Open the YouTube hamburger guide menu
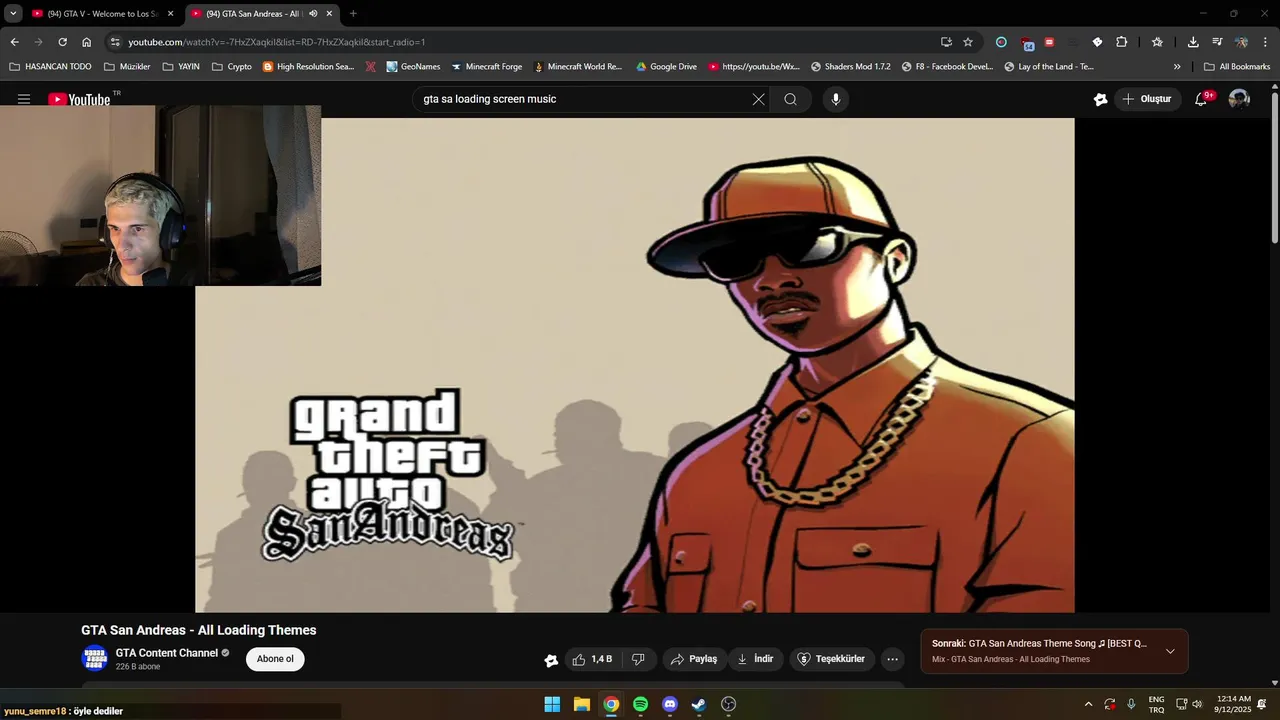This screenshot has height=720, width=1280. pos(24,99)
